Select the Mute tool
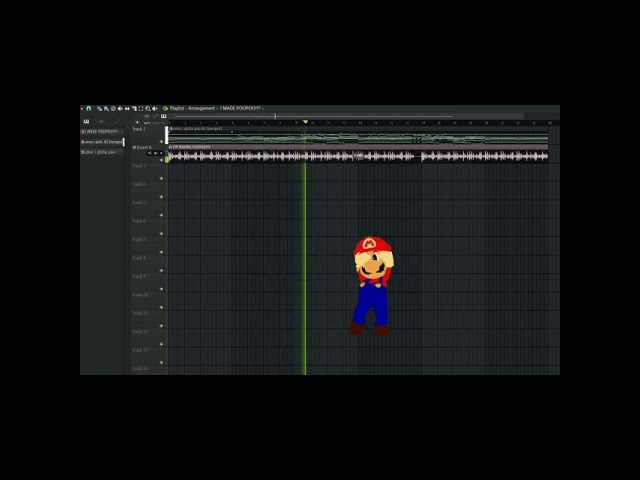 pyautogui.click(x=120, y=109)
